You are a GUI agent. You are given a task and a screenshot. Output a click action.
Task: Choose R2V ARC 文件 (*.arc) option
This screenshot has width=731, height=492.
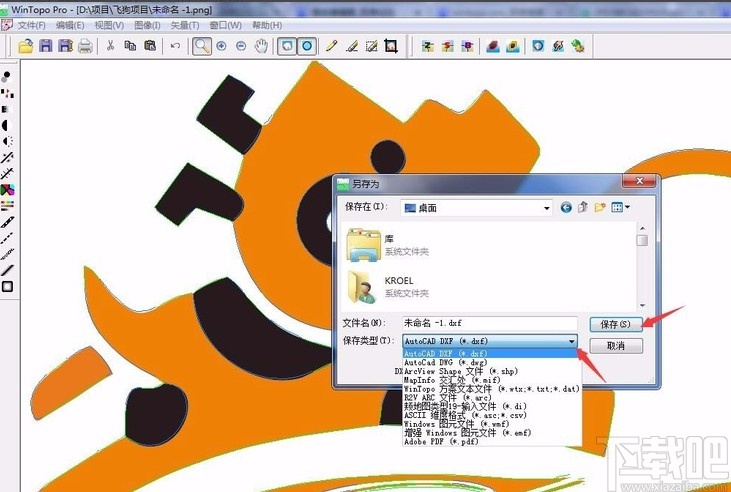(x=490, y=398)
